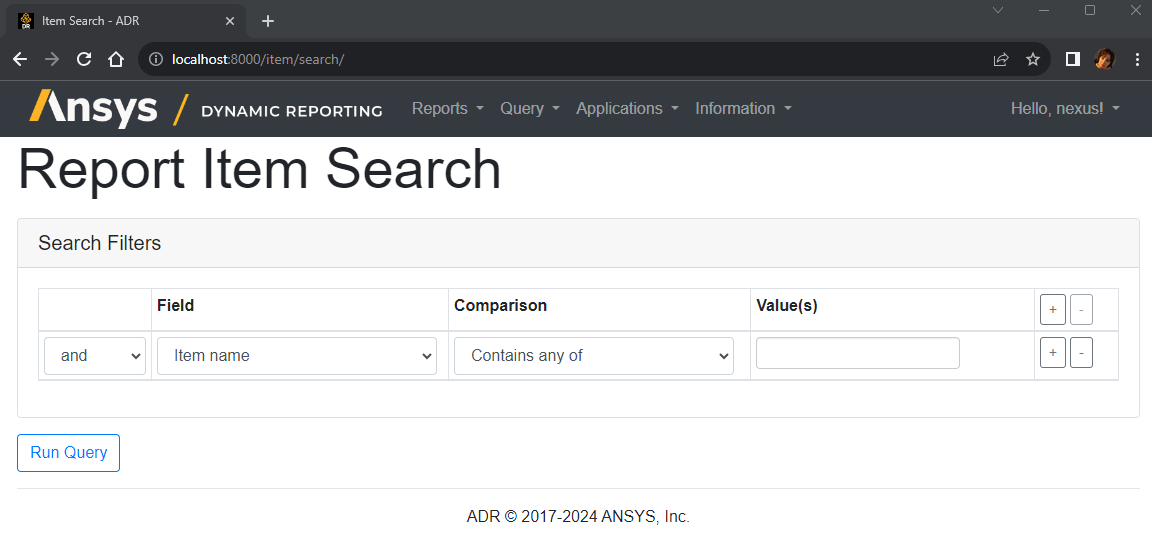The image size is (1152, 541).
Task: Open the browser home page
Action: pos(115,60)
